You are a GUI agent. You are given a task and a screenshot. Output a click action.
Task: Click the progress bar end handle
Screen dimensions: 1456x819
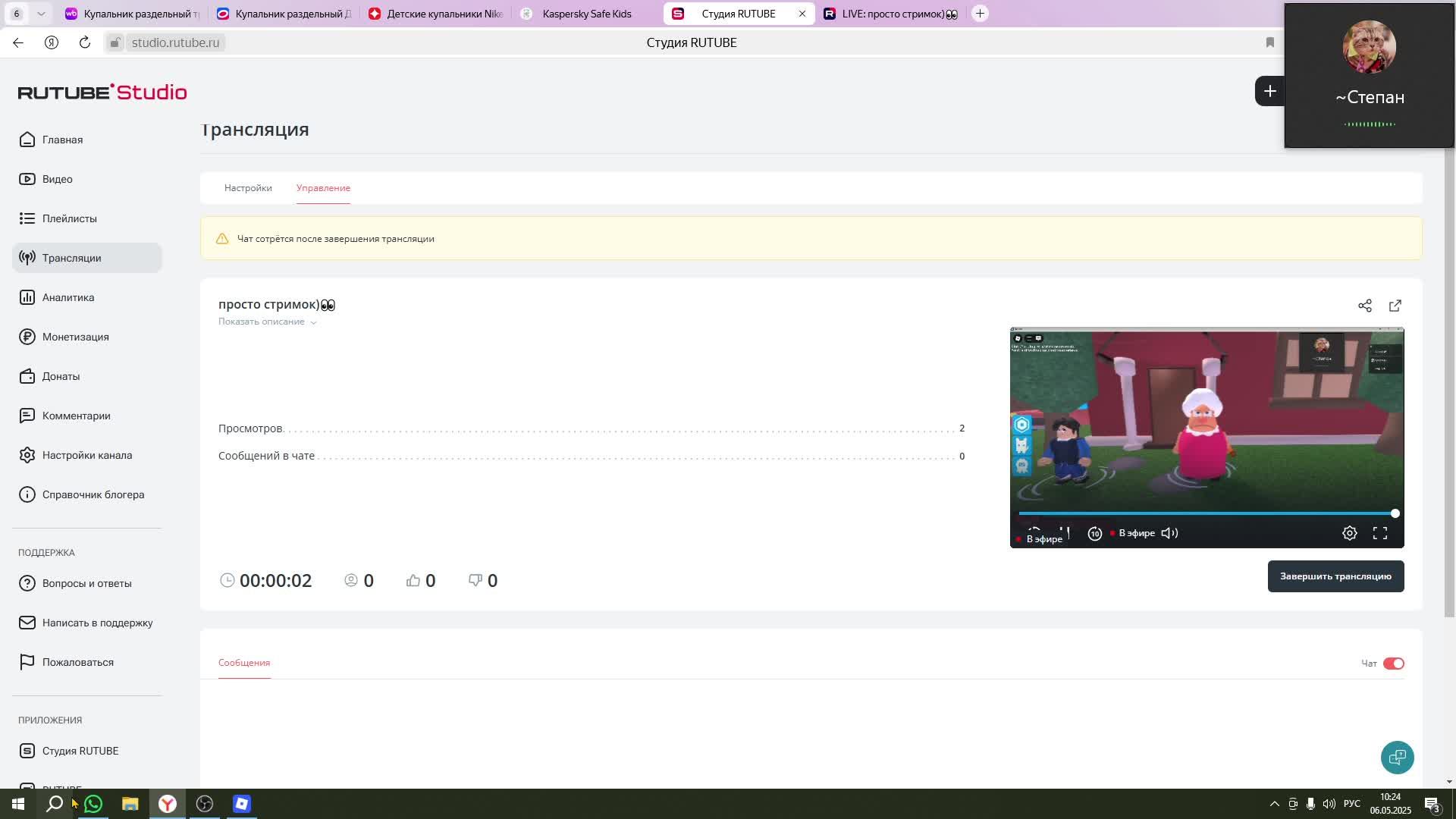[1395, 513]
